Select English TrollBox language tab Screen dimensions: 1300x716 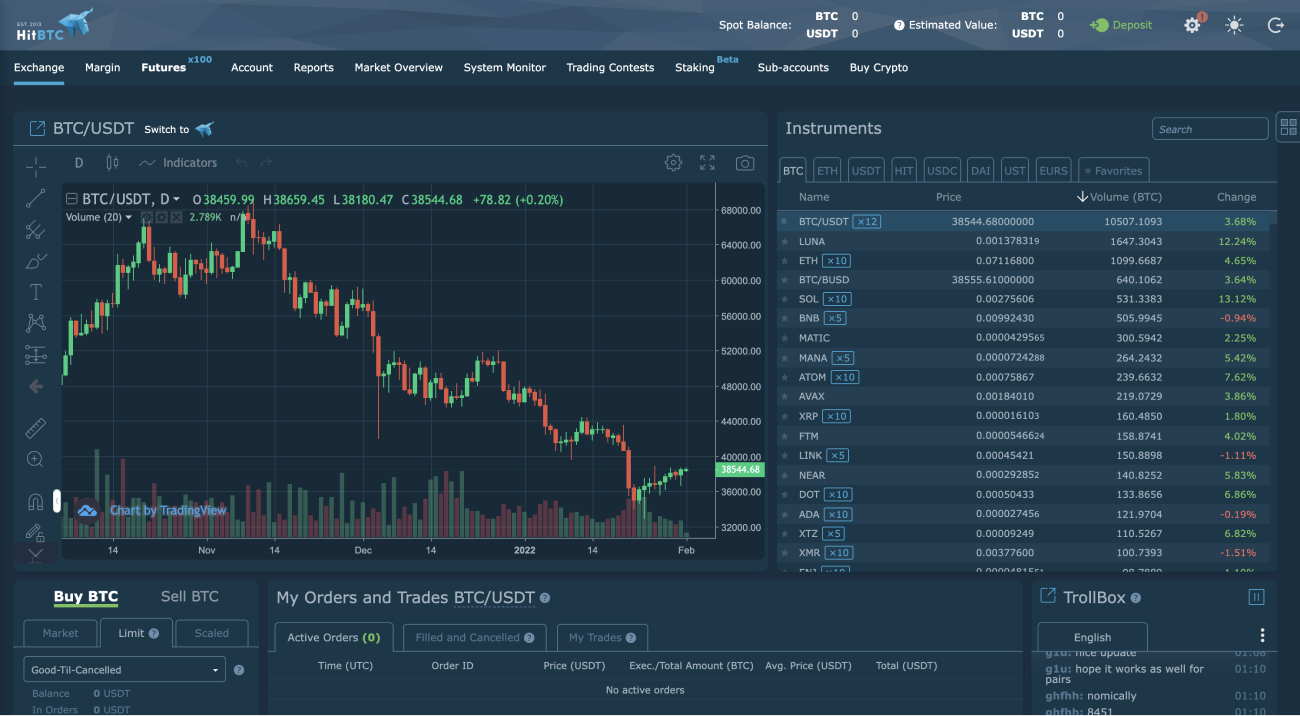1092,637
